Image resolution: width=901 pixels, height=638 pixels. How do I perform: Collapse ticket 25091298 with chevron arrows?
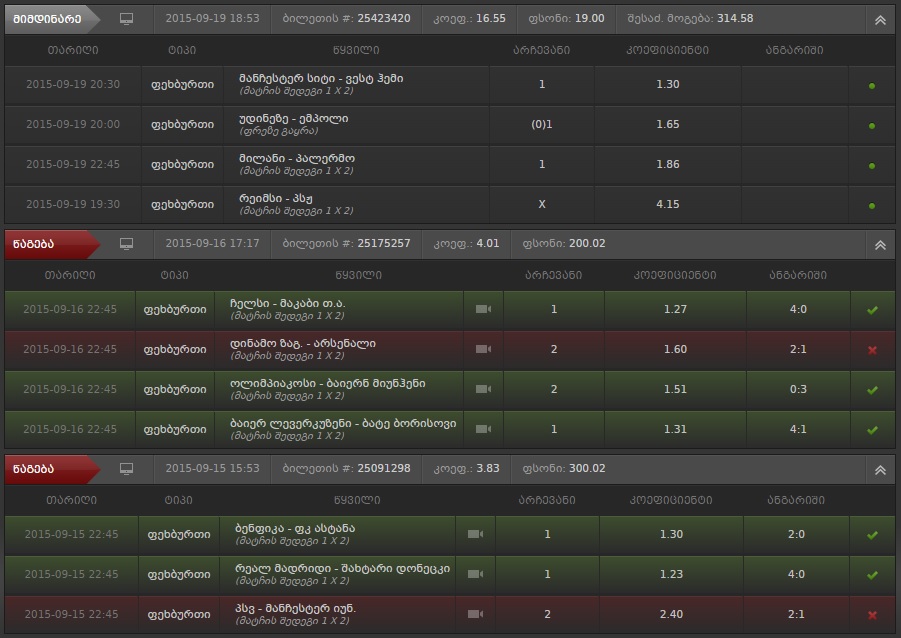coord(880,470)
